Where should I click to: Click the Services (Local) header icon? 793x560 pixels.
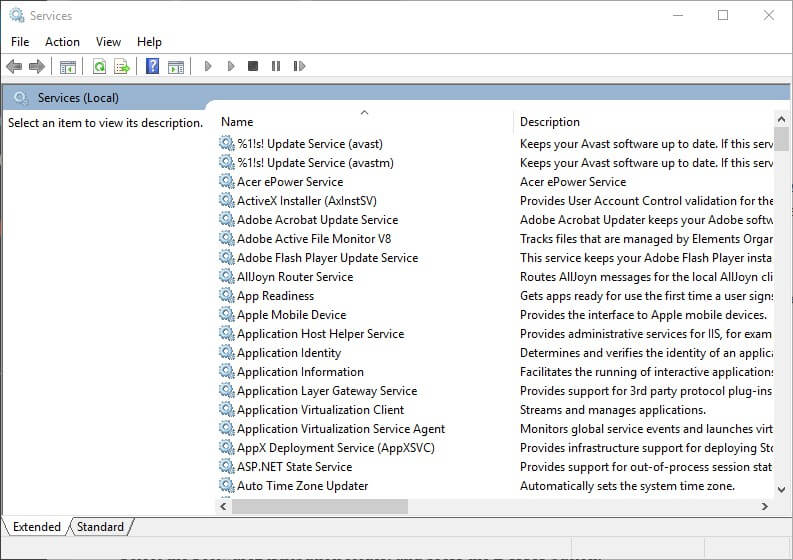[x=21, y=98]
